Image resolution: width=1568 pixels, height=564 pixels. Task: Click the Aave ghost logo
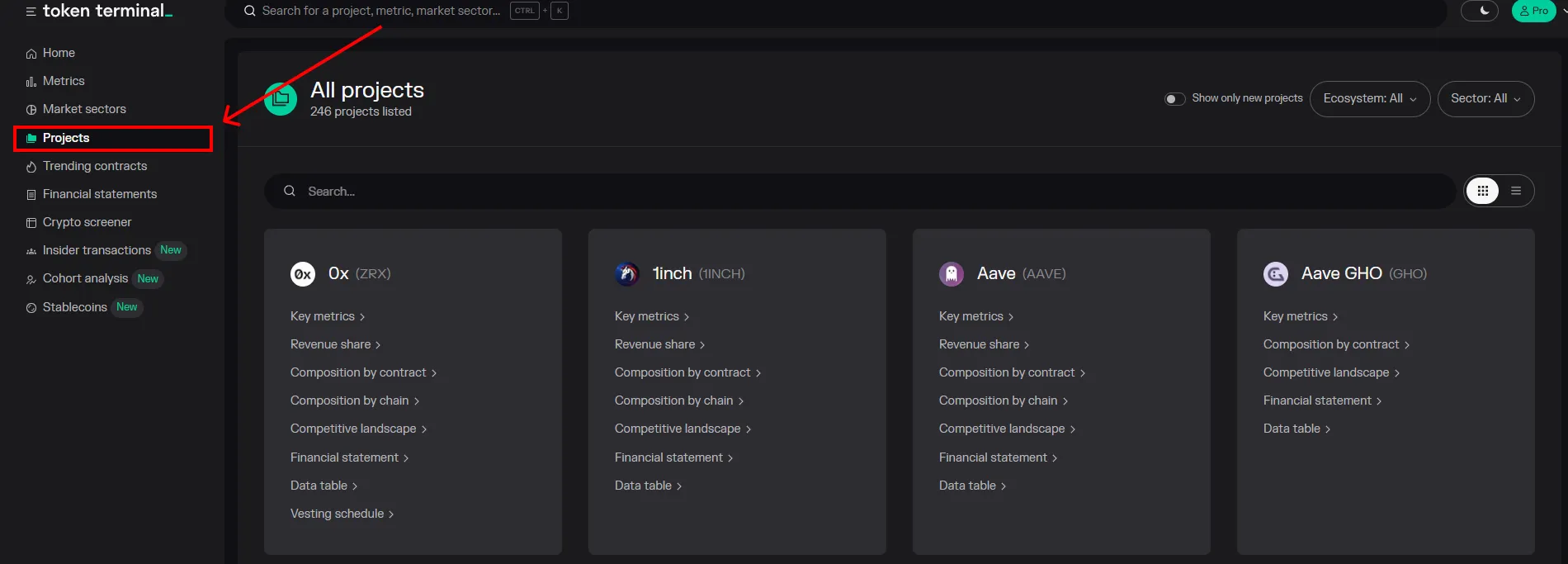(952, 274)
